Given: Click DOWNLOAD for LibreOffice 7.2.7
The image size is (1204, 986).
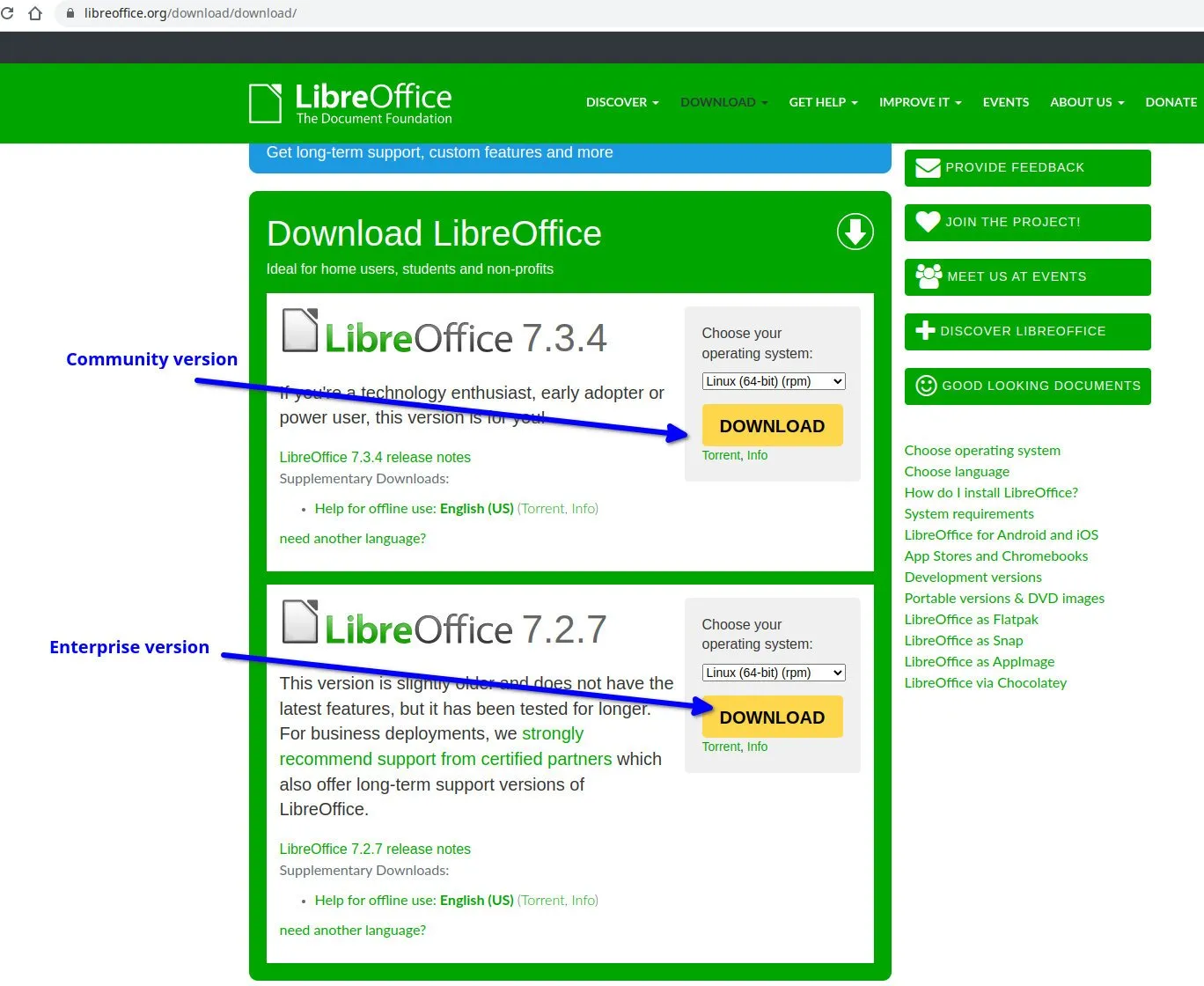Looking at the screenshot, I should [772, 717].
